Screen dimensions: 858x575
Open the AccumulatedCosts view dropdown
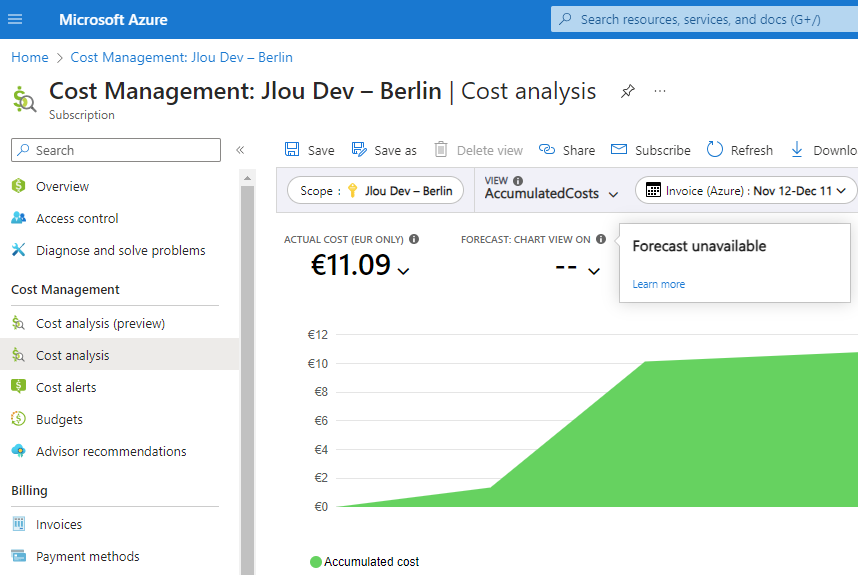coord(552,194)
